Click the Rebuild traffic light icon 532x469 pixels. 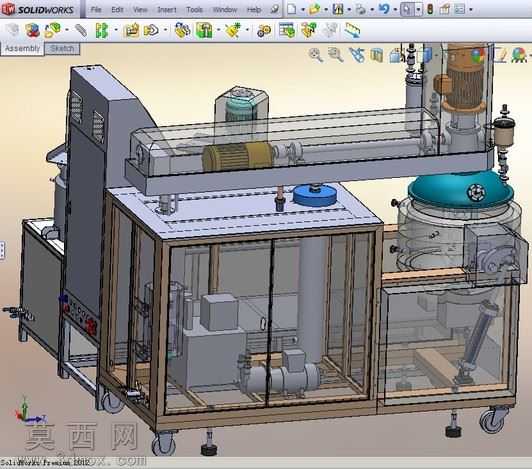430,10
